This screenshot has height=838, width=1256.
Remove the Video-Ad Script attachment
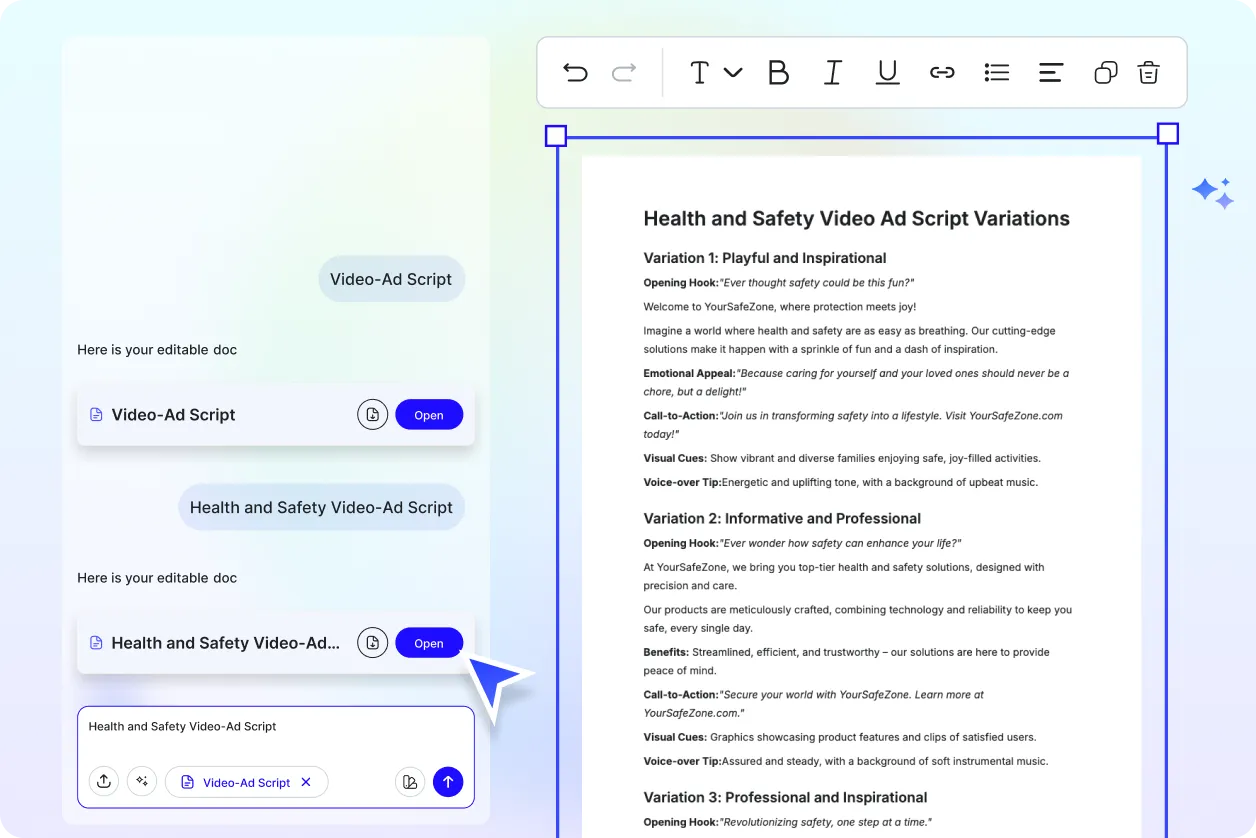coord(306,781)
